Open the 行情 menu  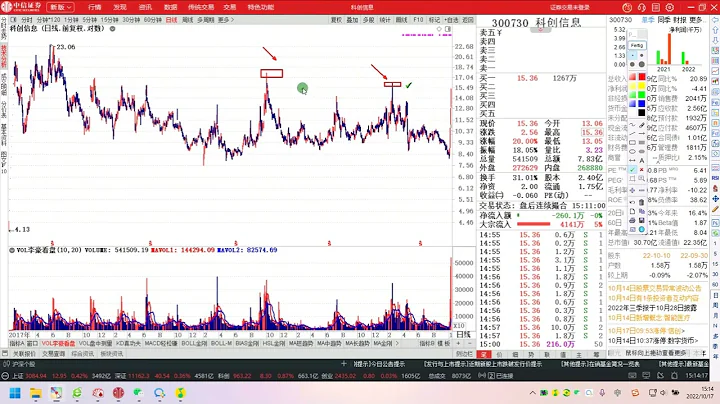pyautogui.click(x=95, y=7)
